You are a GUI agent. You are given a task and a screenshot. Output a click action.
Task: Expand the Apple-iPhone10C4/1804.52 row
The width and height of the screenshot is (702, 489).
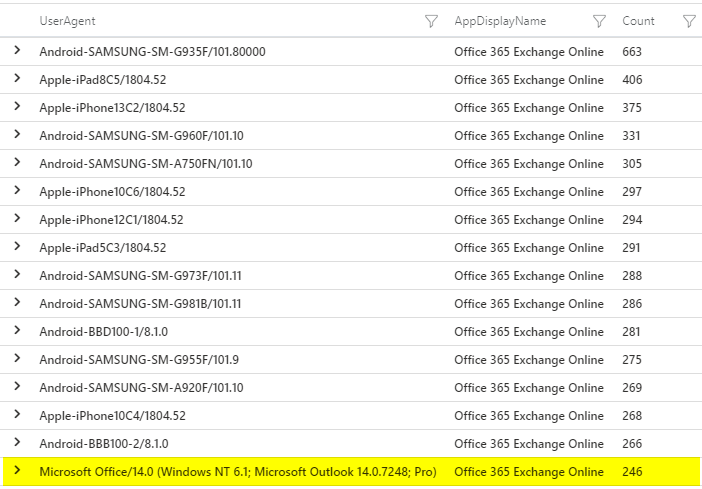pyautogui.click(x=17, y=414)
